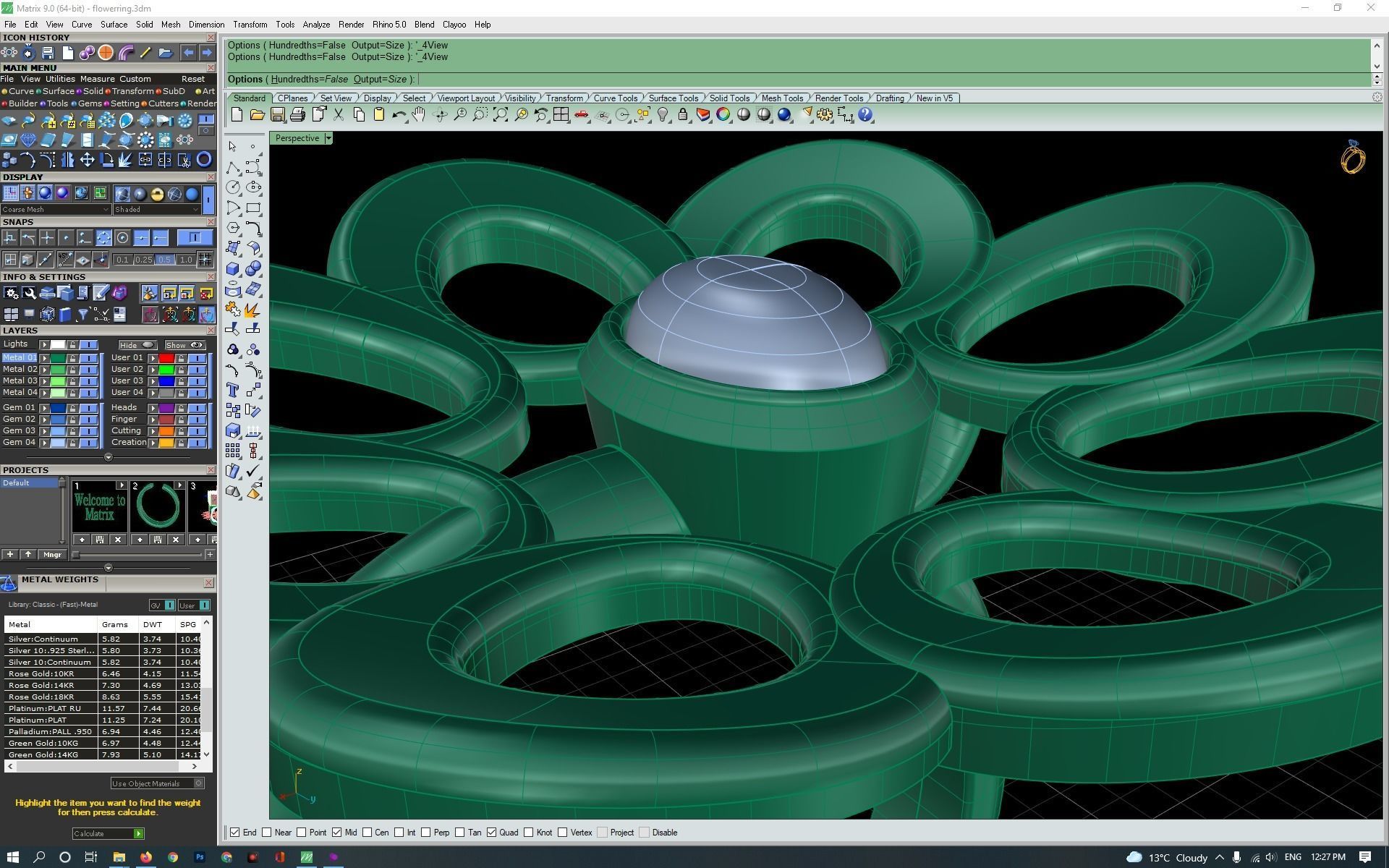Click the gold sphere display mode icon
The width and height of the screenshot is (1389, 868).
(x=157, y=194)
